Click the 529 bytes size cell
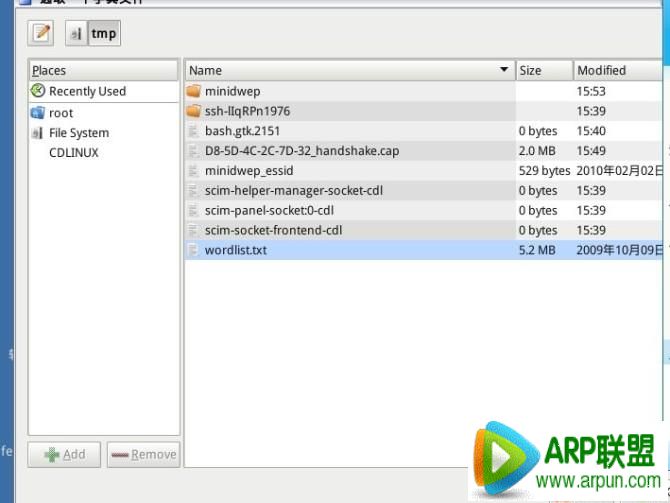 click(x=544, y=171)
